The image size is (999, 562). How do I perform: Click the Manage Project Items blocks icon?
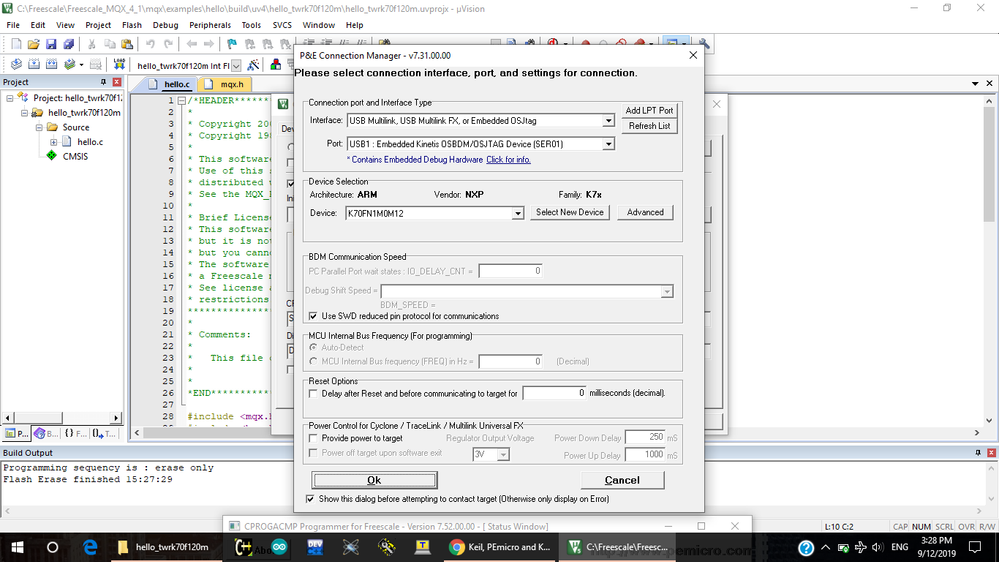(276, 64)
